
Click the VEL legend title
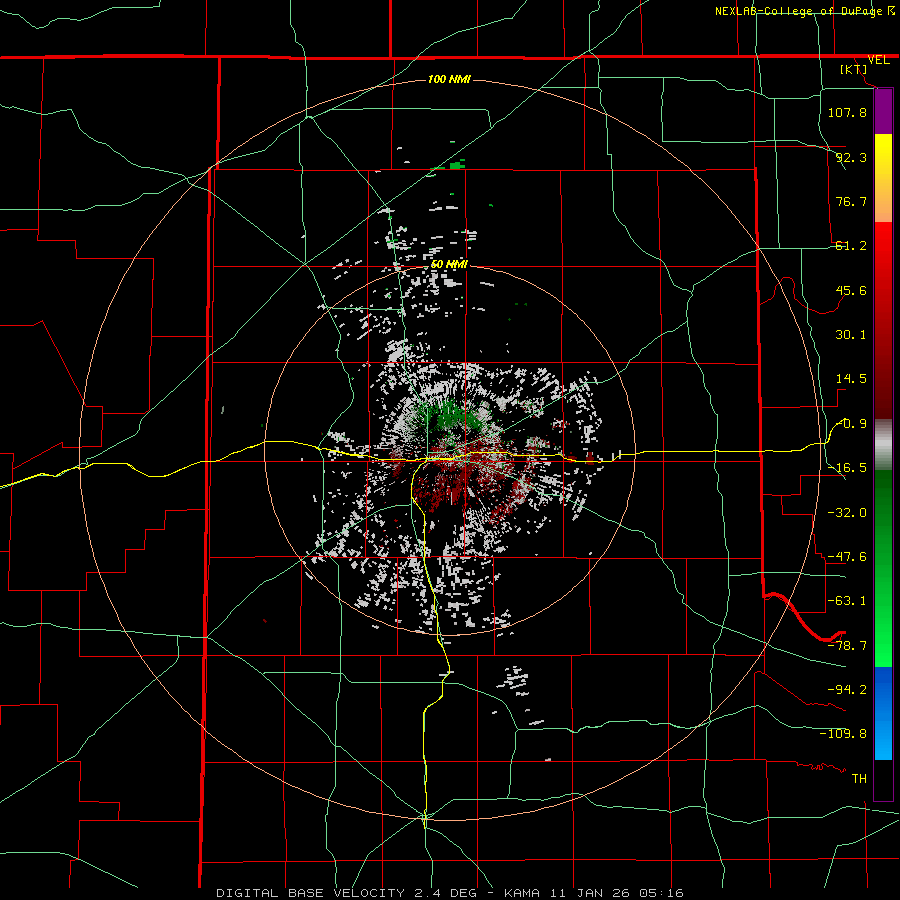(878, 60)
